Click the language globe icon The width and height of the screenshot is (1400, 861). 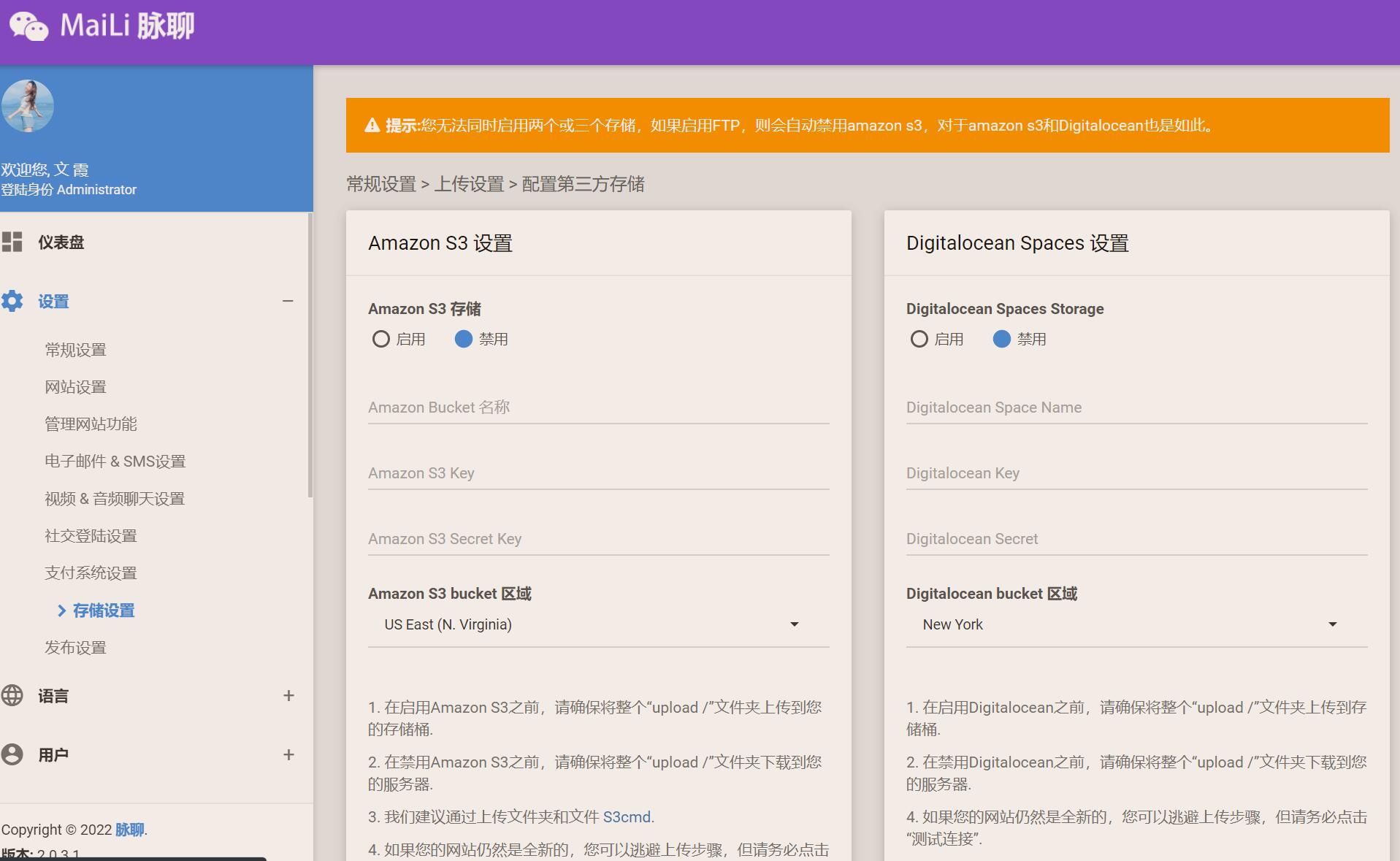click(12, 695)
